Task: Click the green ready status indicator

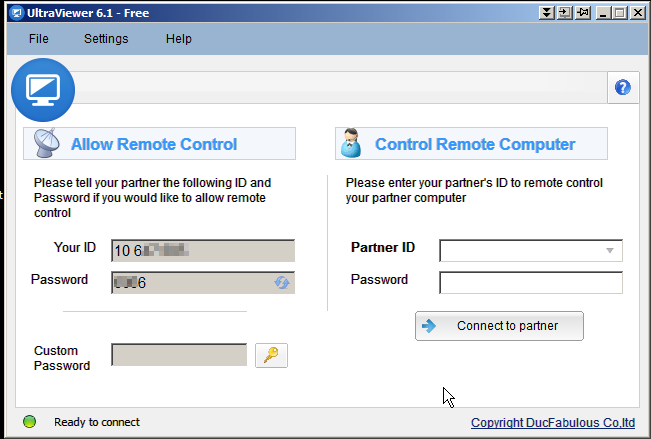Action: click(30, 422)
